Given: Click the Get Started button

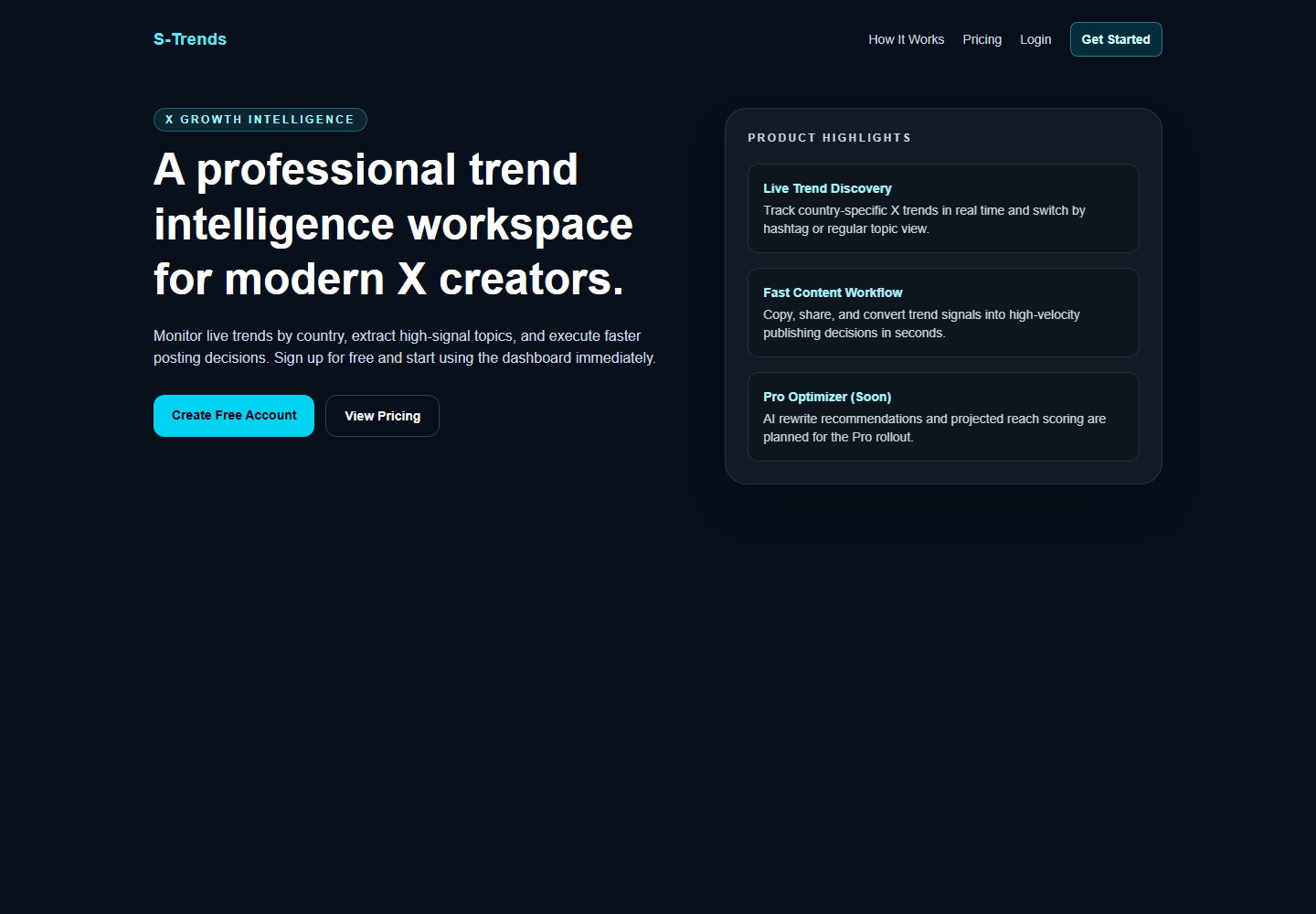Looking at the screenshot, I should [x=1116, y=39].
